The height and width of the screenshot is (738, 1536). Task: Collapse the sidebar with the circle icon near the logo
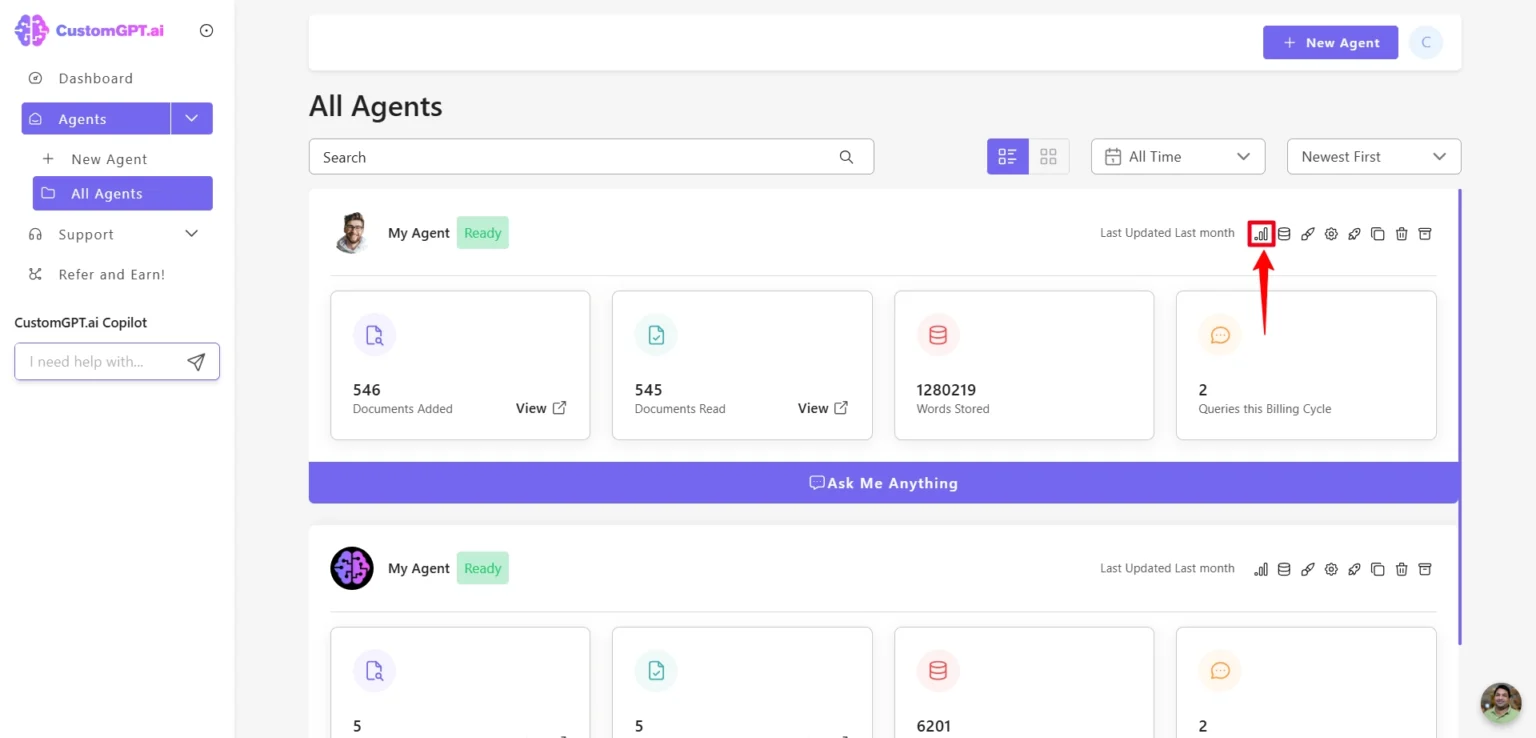tap(206, 31)
